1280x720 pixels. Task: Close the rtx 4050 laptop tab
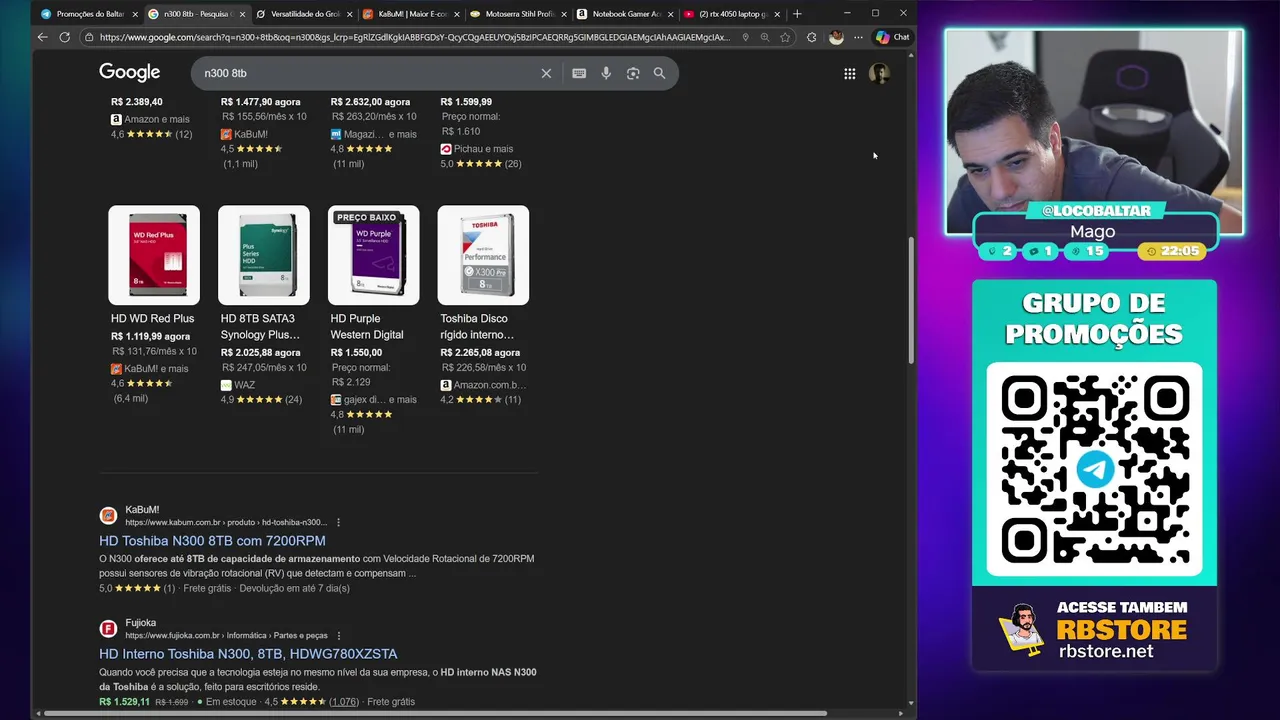tap(777, 14)
